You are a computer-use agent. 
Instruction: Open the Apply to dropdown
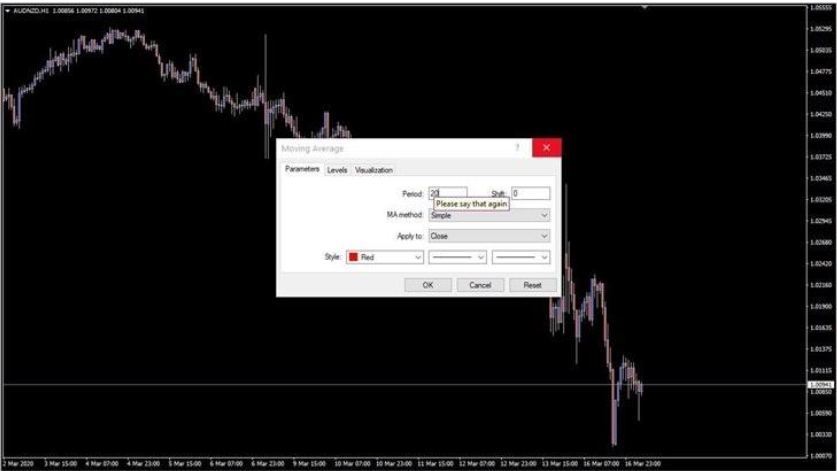coord(488,236)
